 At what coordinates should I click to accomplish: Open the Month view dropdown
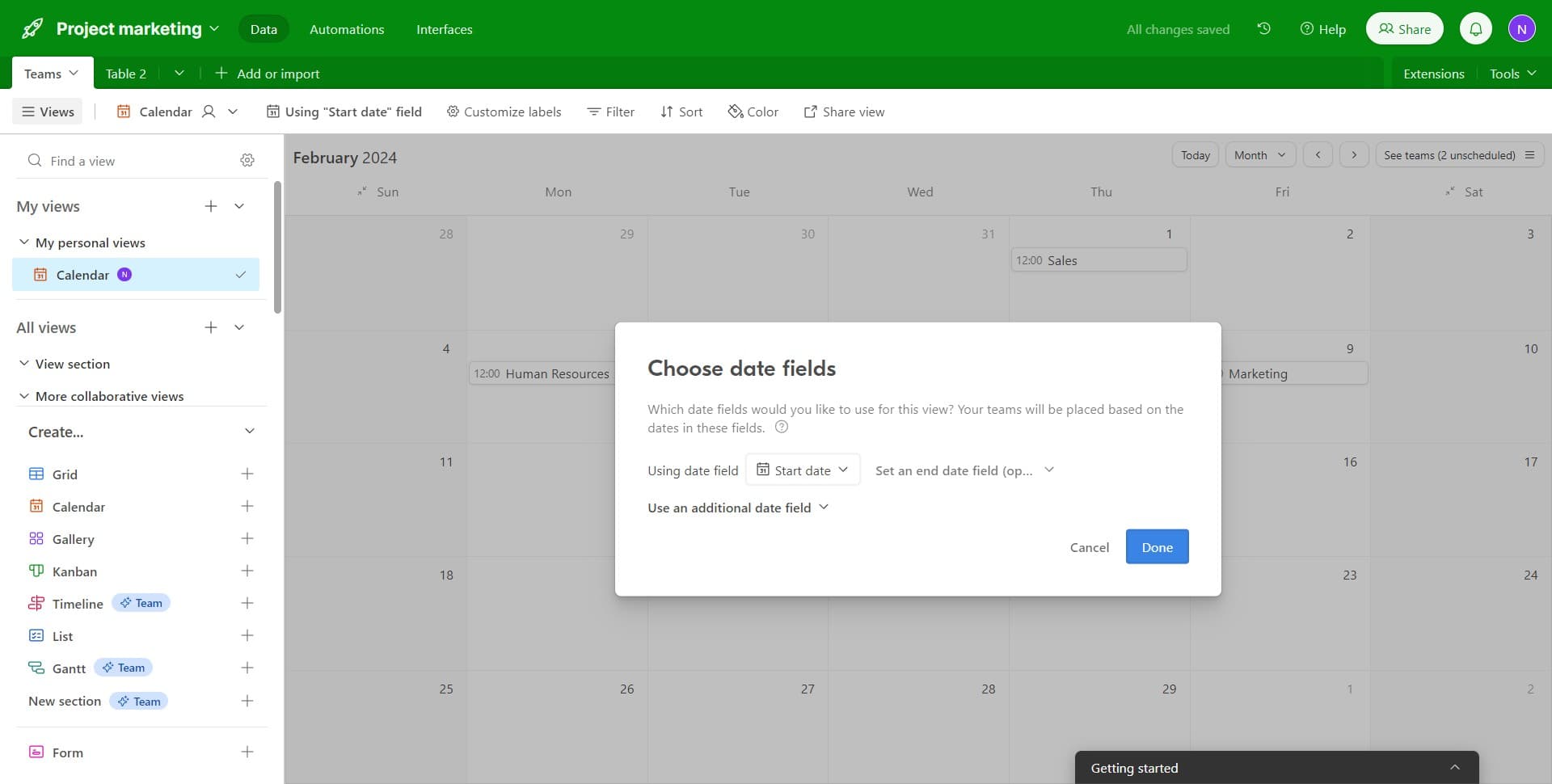click(1260, 154)
